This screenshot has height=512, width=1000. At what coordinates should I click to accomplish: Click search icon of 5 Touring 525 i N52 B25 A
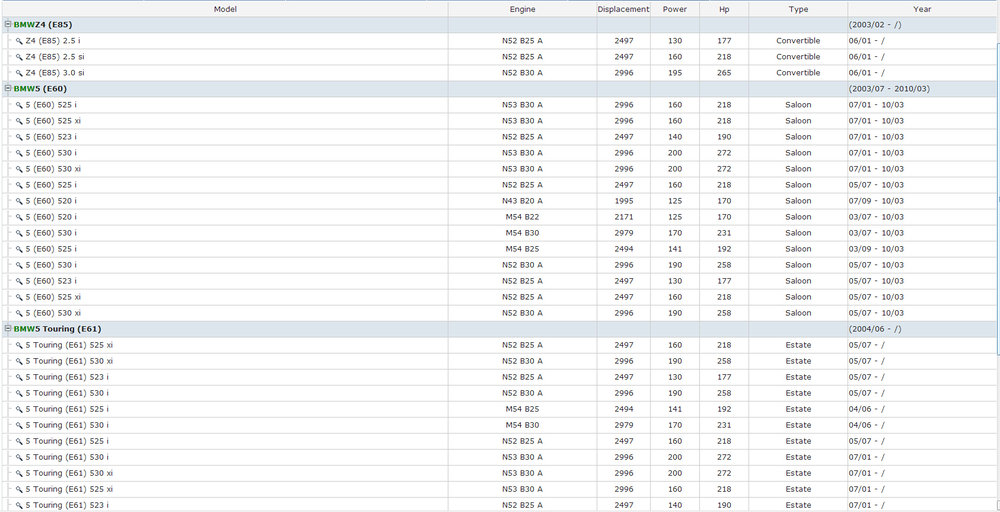19,441
